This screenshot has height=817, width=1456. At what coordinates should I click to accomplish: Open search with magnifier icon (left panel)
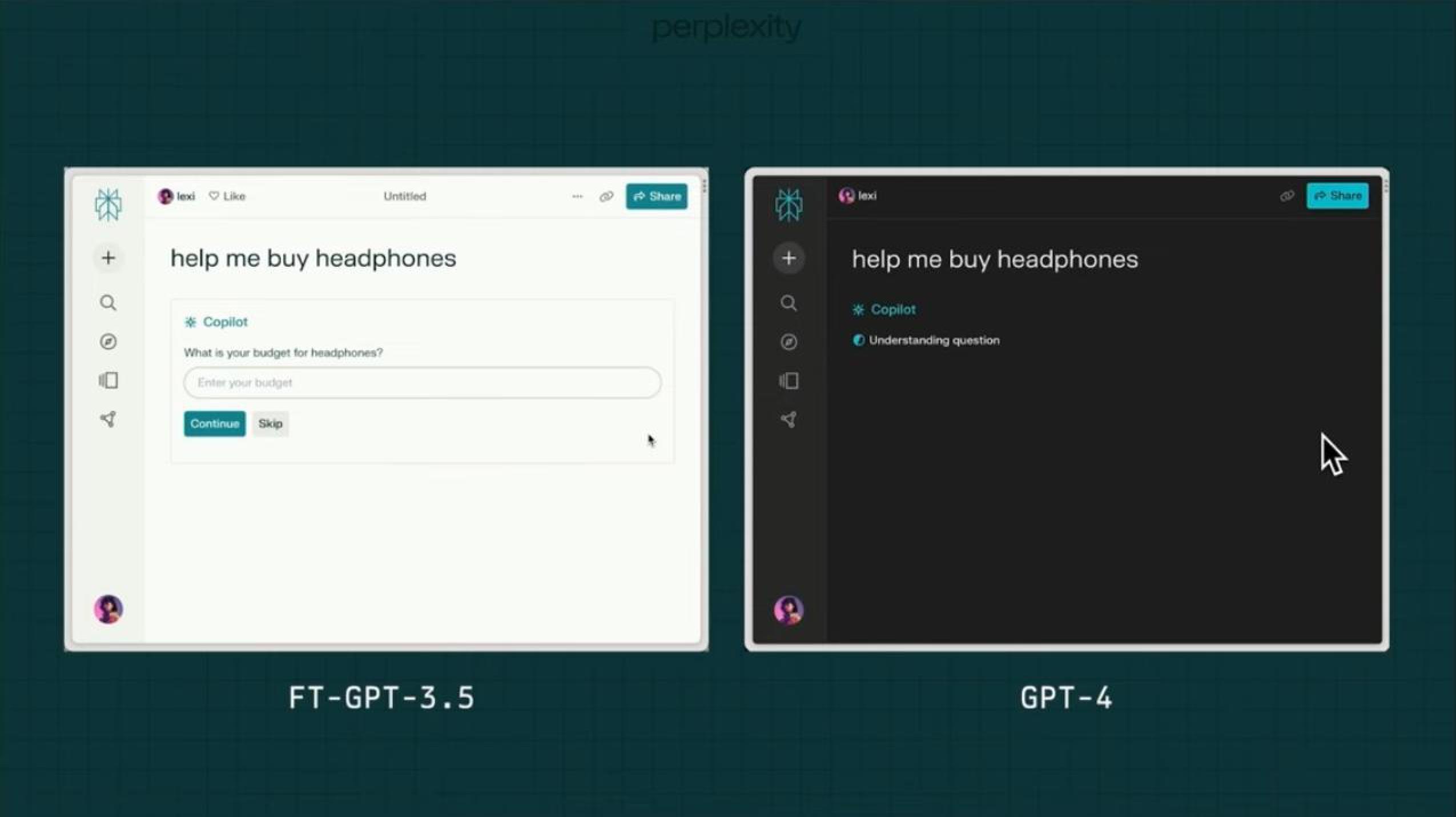click(x=108, y=302)
